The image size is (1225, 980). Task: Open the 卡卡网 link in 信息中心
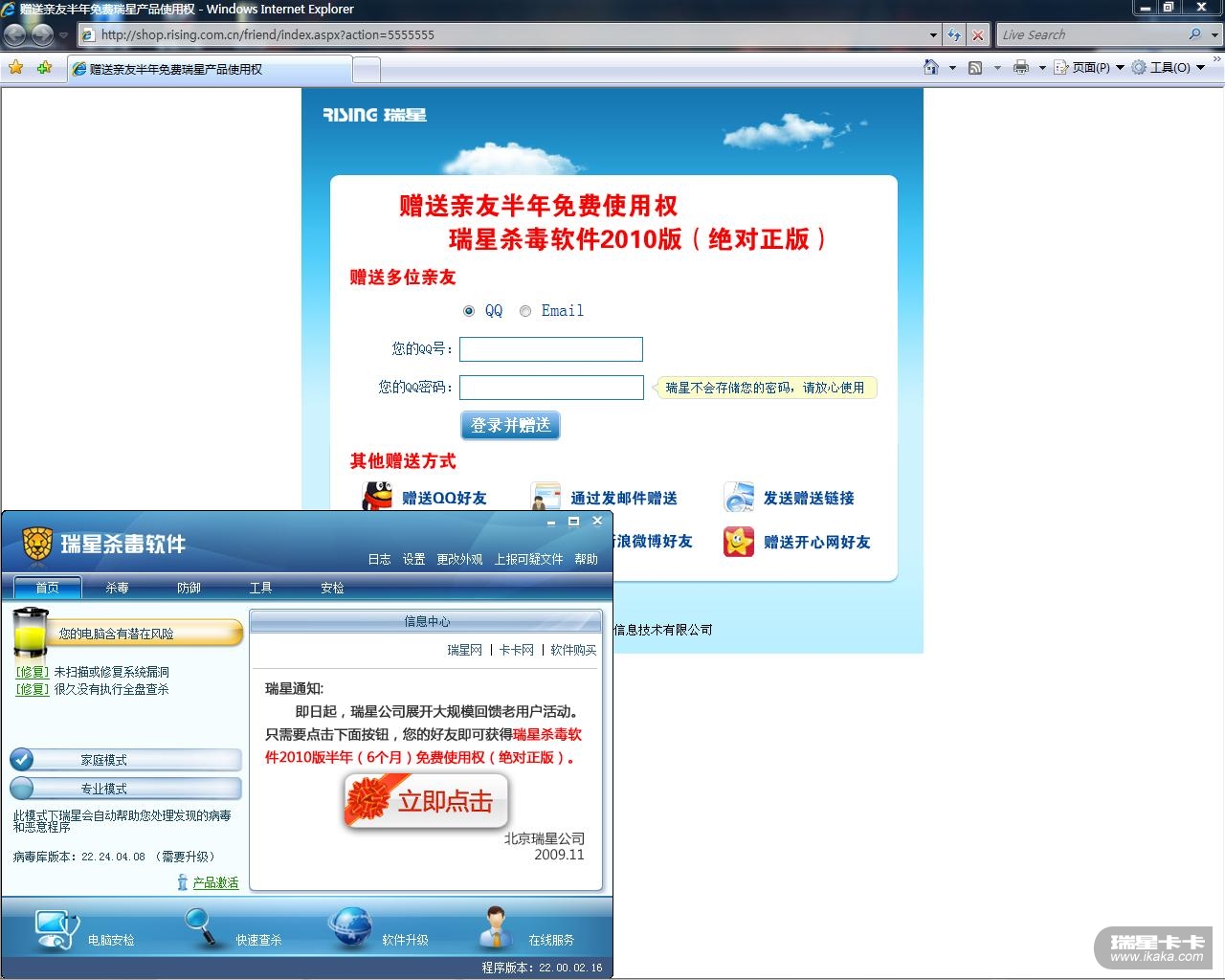516,650
